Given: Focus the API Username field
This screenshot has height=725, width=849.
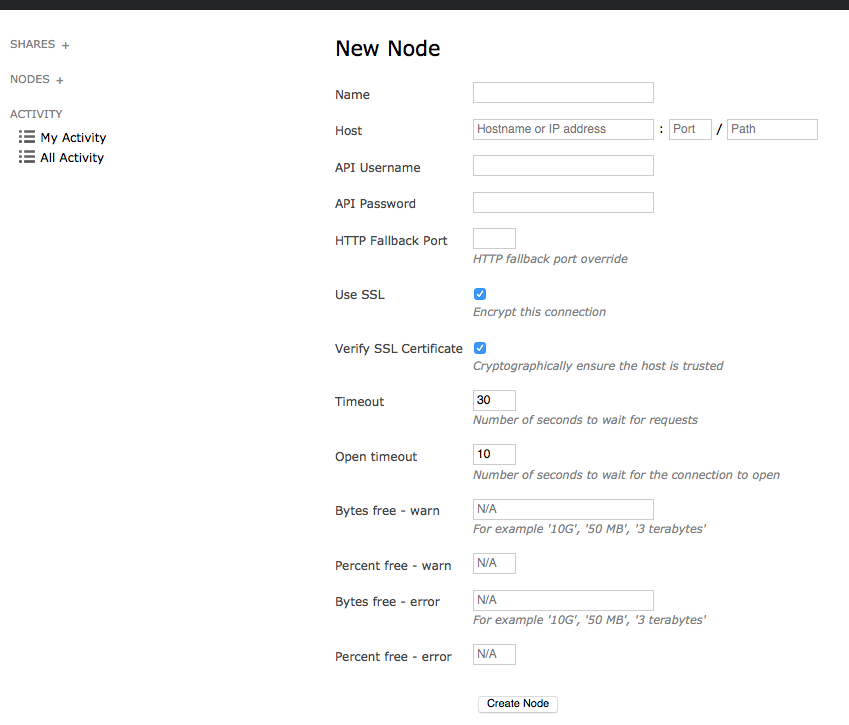Looking at the screenshot, I should (x=563, y=166).
